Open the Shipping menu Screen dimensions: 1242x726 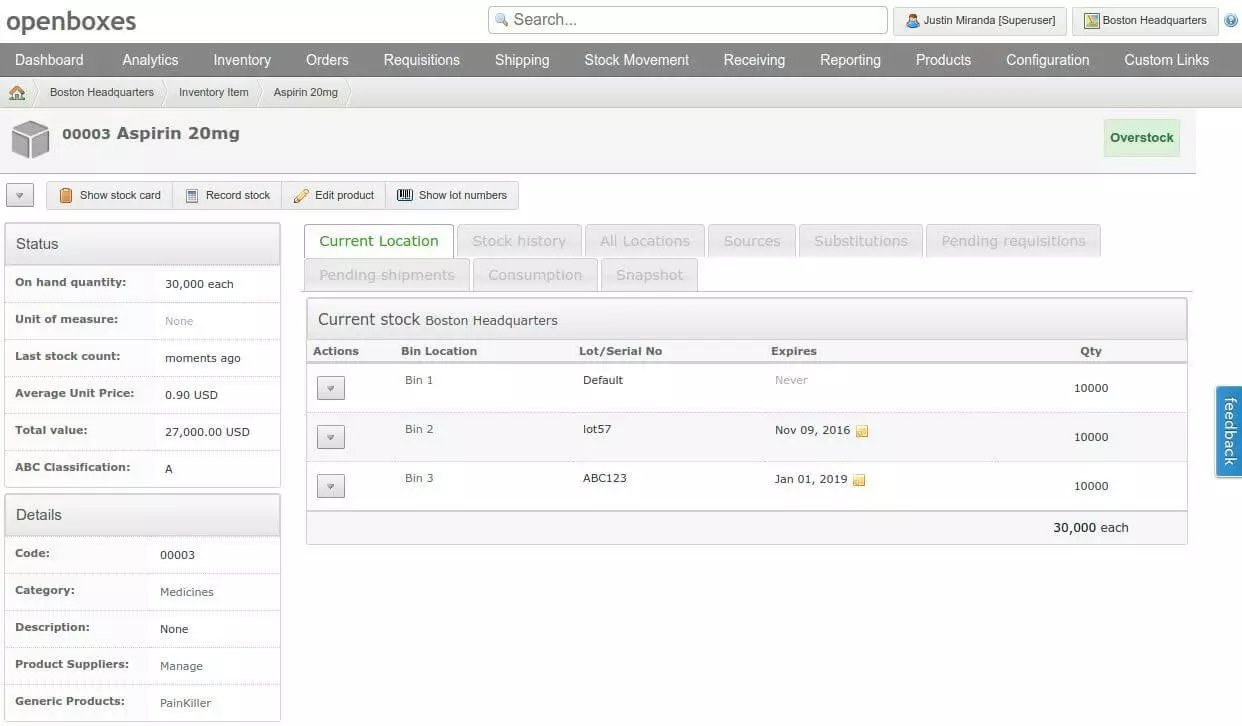coord(522,60)
